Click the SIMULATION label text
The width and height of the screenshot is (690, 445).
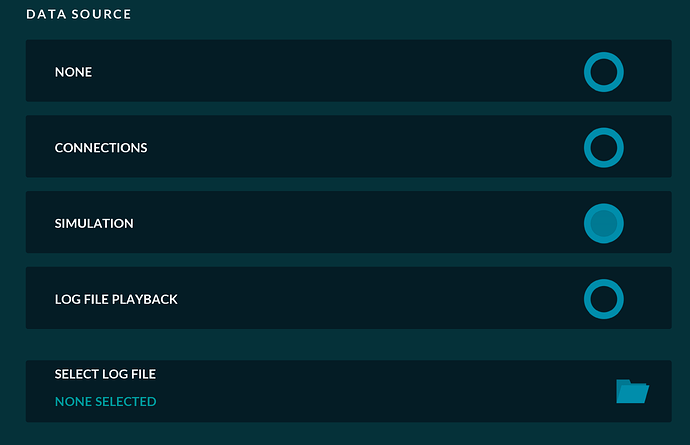pos(94,223)
